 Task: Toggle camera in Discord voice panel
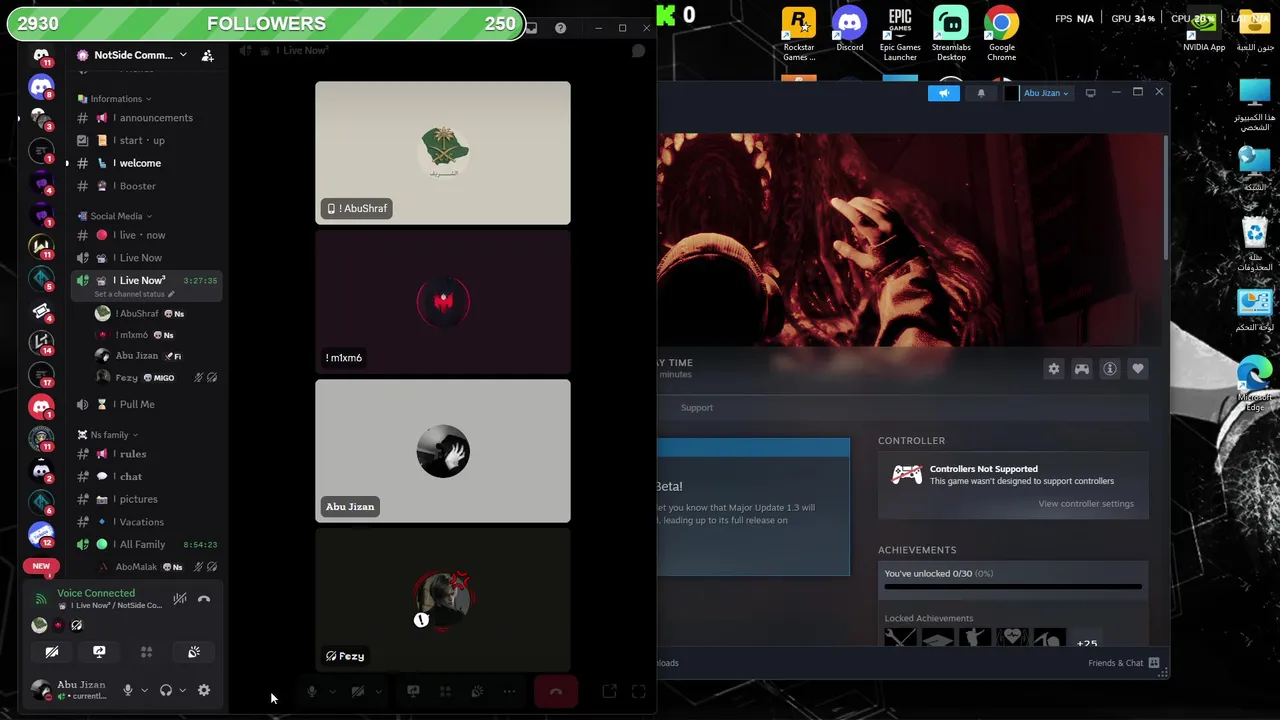point(52,652)
